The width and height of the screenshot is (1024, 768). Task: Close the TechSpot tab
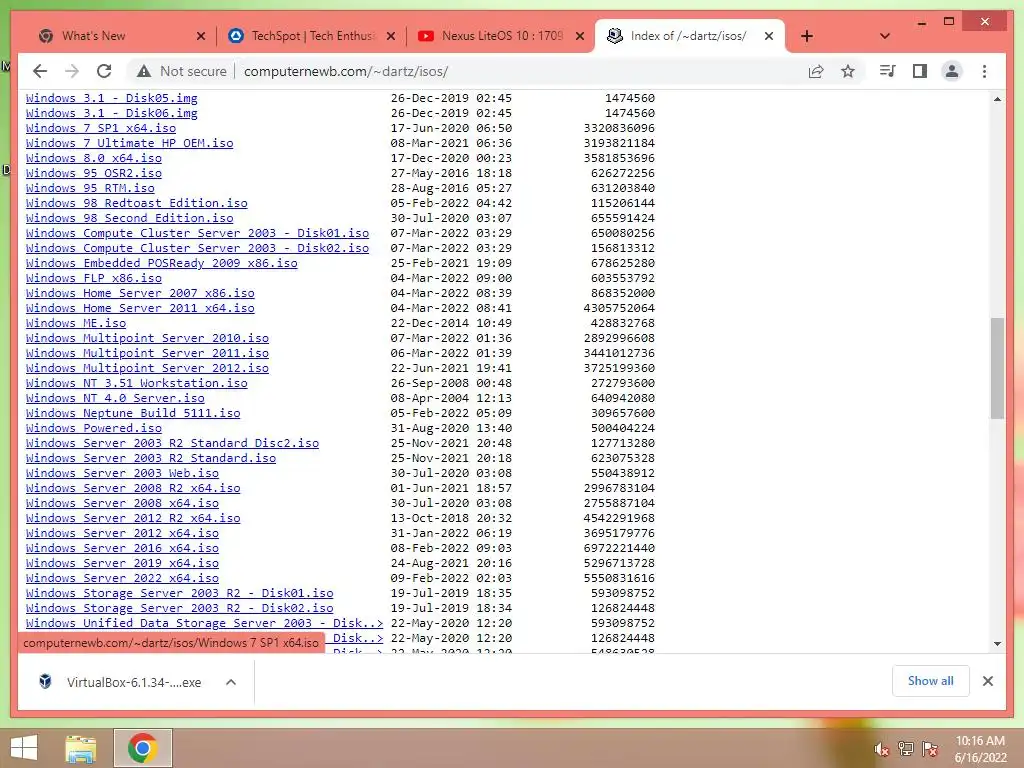tap(391, 36)
